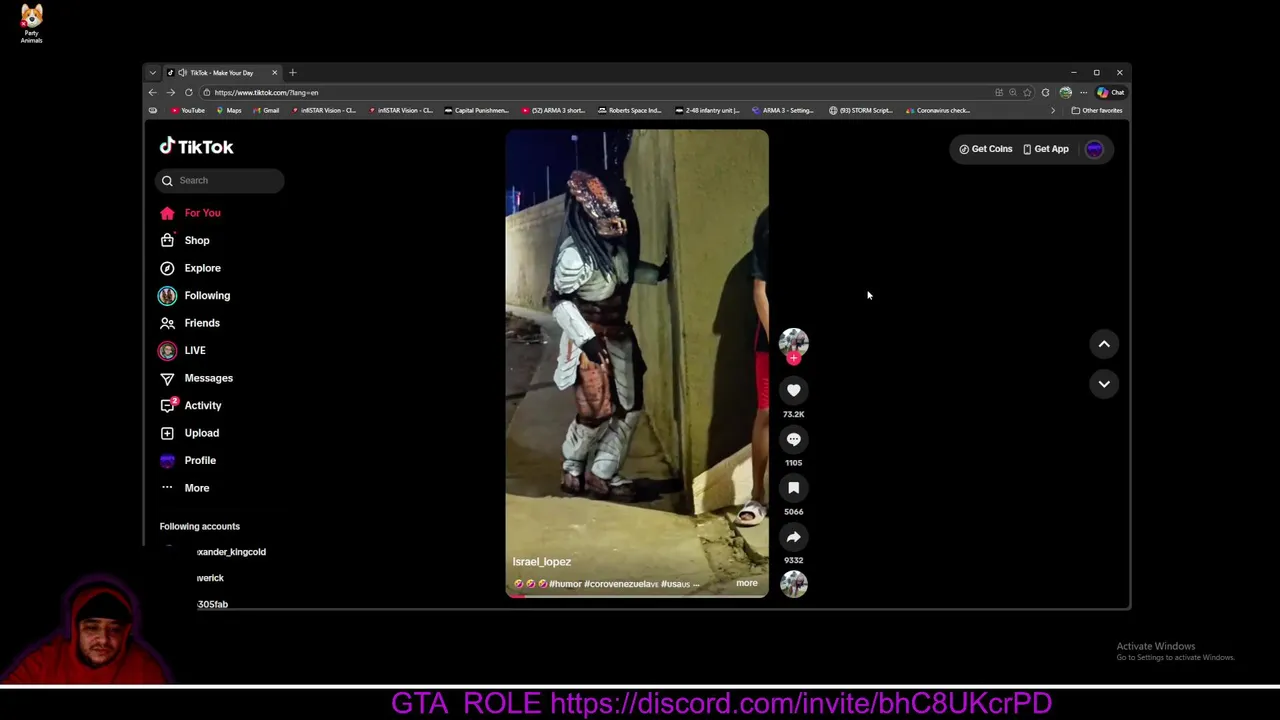Open the browser Settings and more menu
The width and height of the screenshot is (1280, 720).
tap(1083, 92)
